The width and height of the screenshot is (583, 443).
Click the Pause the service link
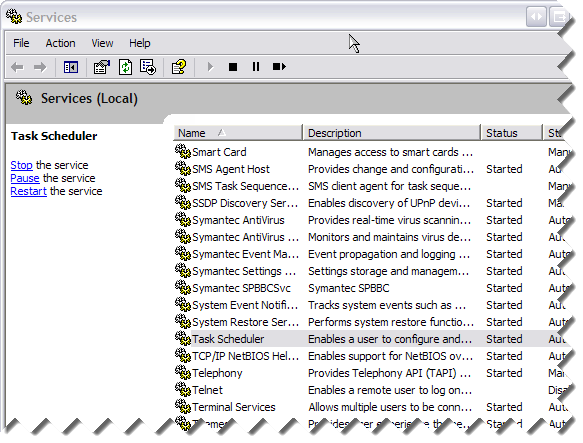(x=25, y=178)
